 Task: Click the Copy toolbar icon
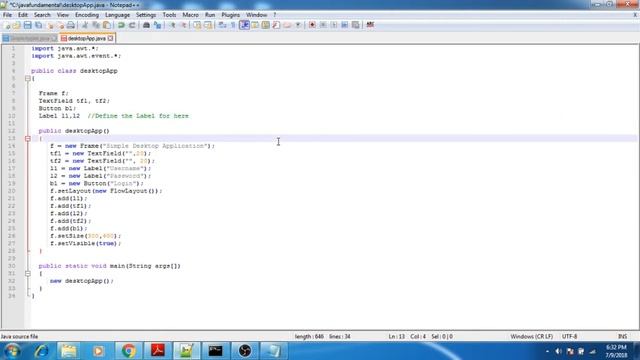(96, 25)
